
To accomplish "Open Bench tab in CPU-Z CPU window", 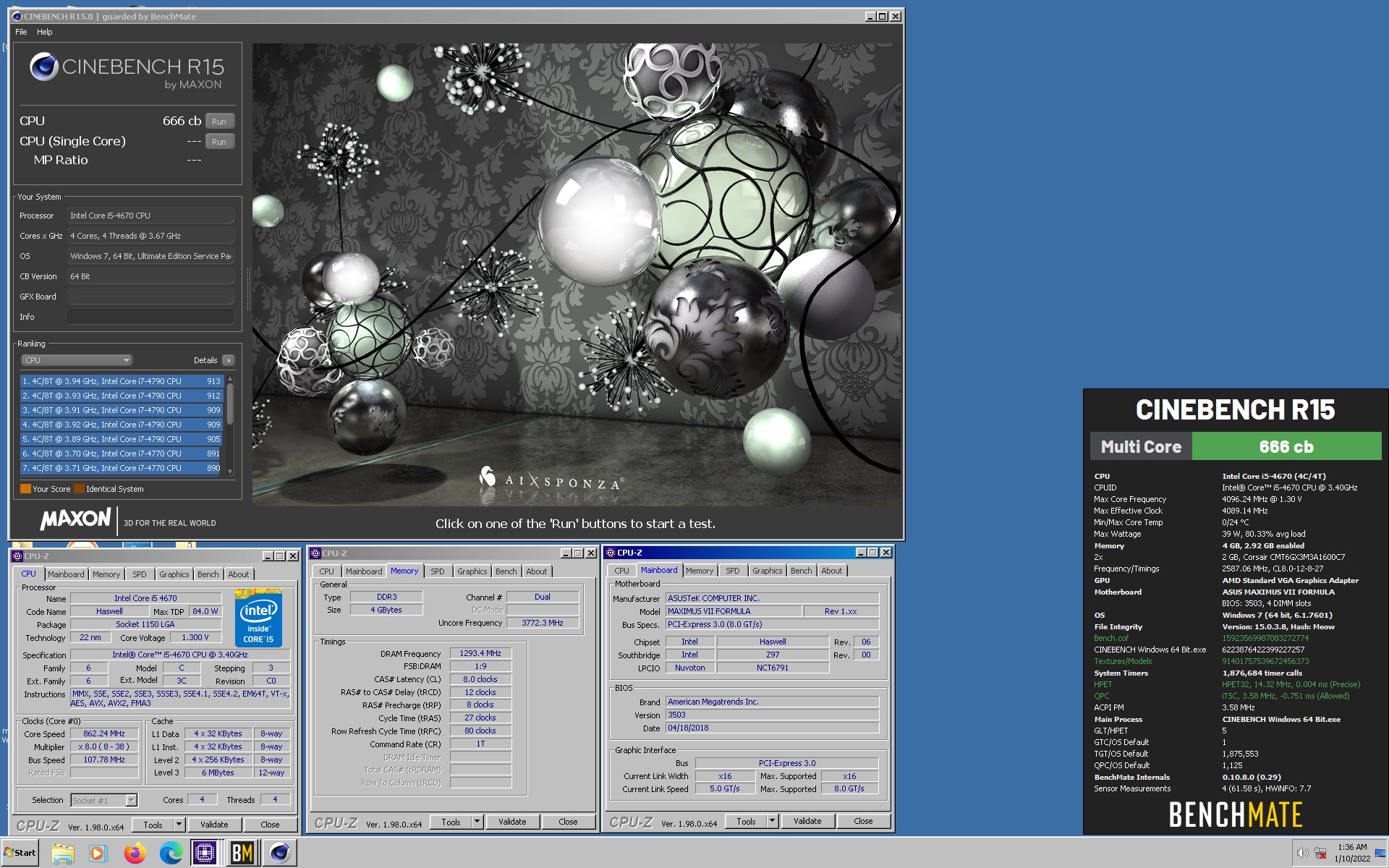I will click(x=208, y=574).
